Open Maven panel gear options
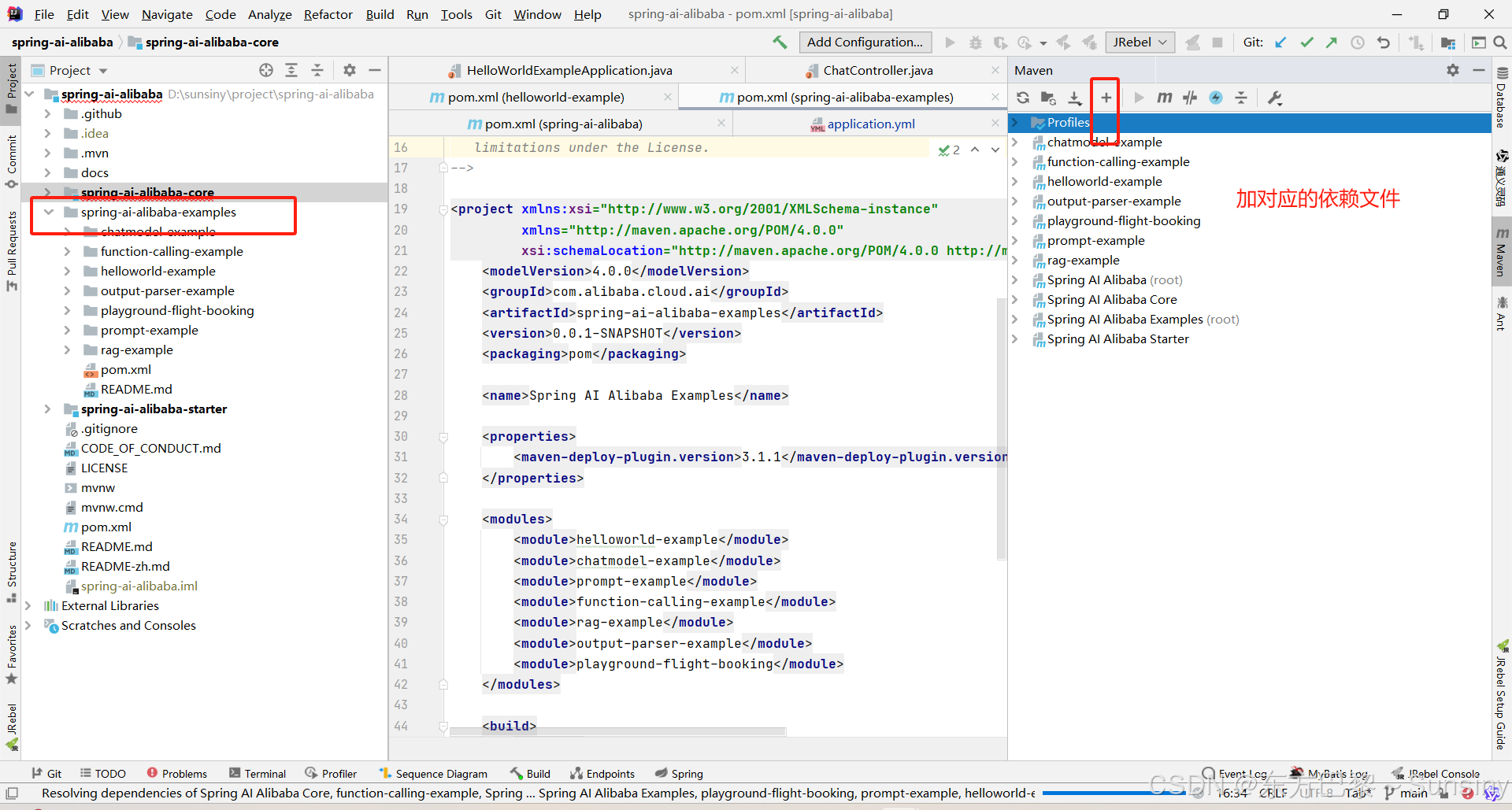 tap(1453, 70)
